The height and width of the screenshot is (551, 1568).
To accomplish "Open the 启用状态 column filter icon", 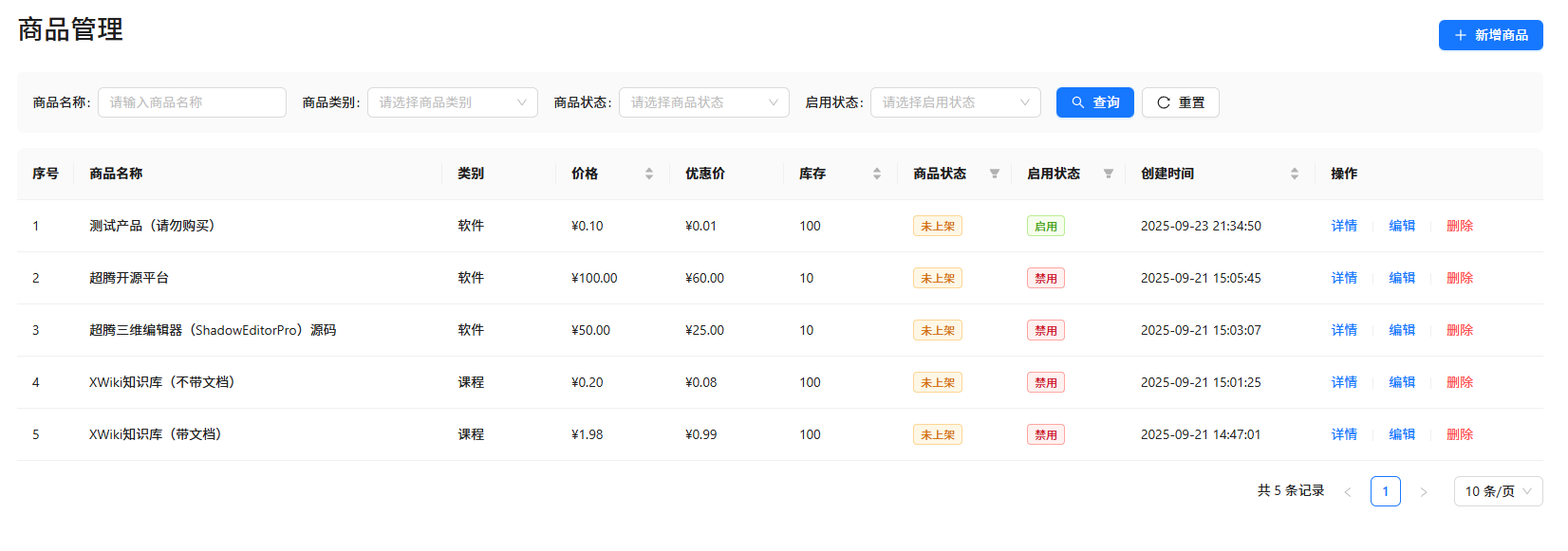I will 1109,174.
